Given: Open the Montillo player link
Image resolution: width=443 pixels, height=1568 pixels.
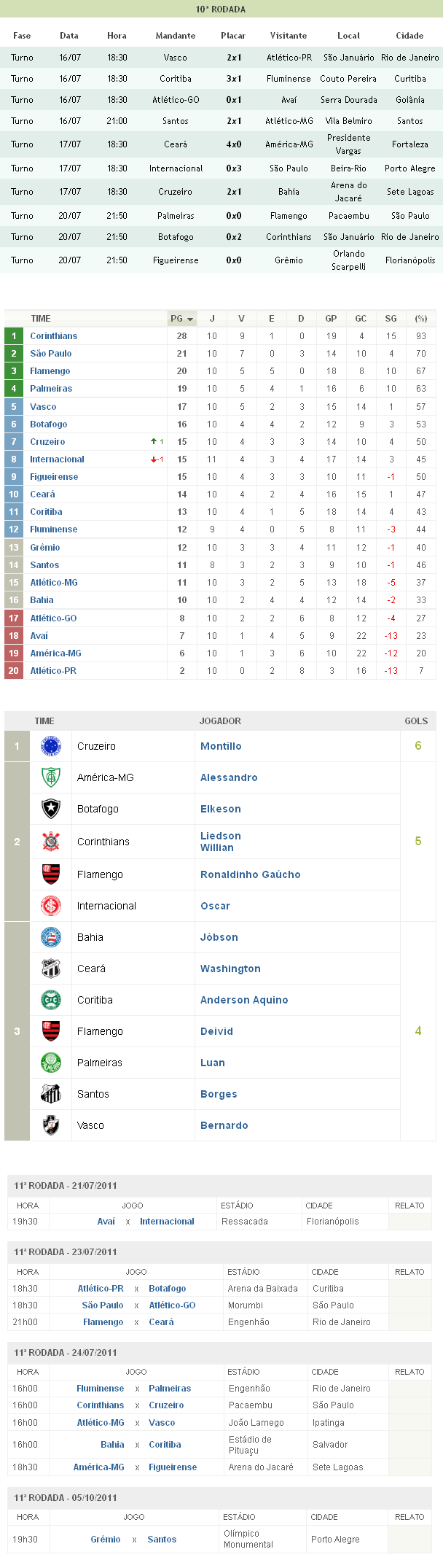Looking at the screenshot, I should [221, 746].
